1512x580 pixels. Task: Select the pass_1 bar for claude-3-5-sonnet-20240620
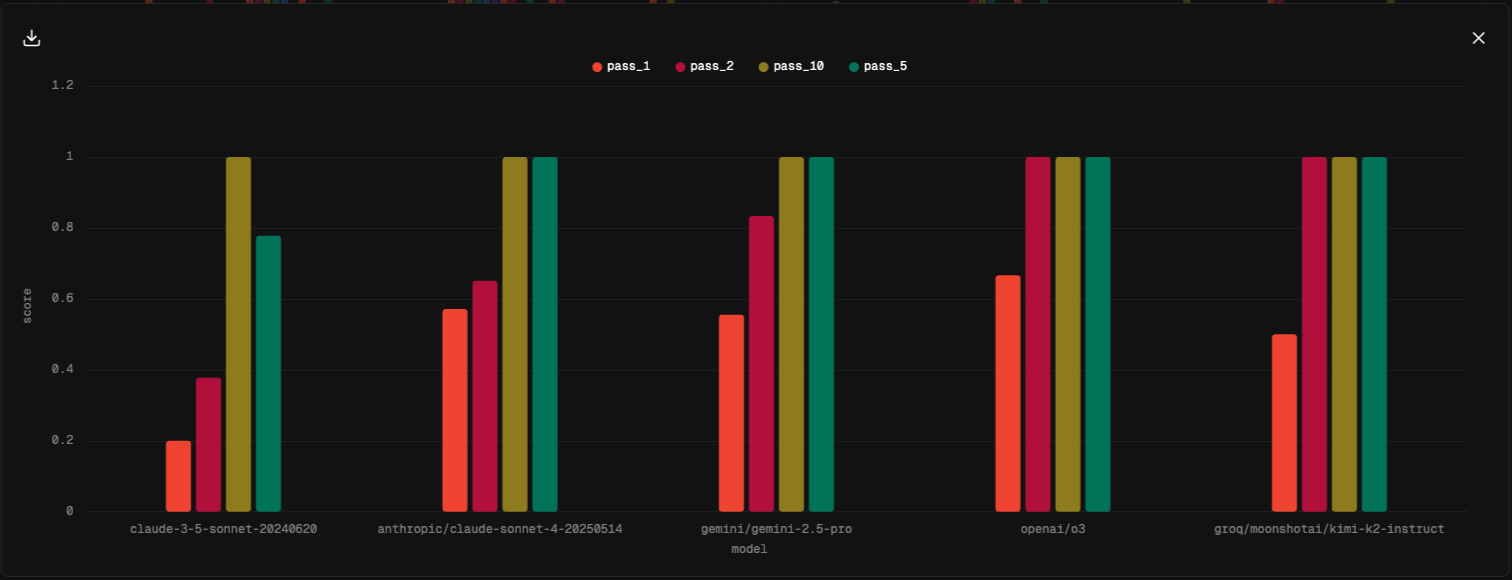pos(178,476)
